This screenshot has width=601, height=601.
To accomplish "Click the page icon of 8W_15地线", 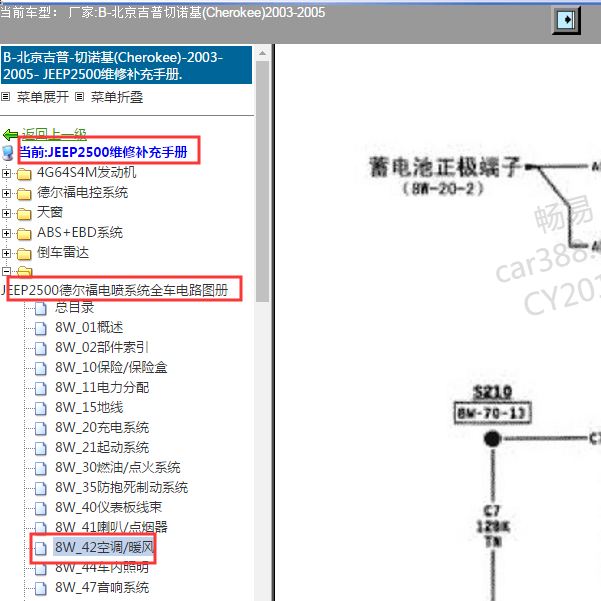I will point(41,408).
